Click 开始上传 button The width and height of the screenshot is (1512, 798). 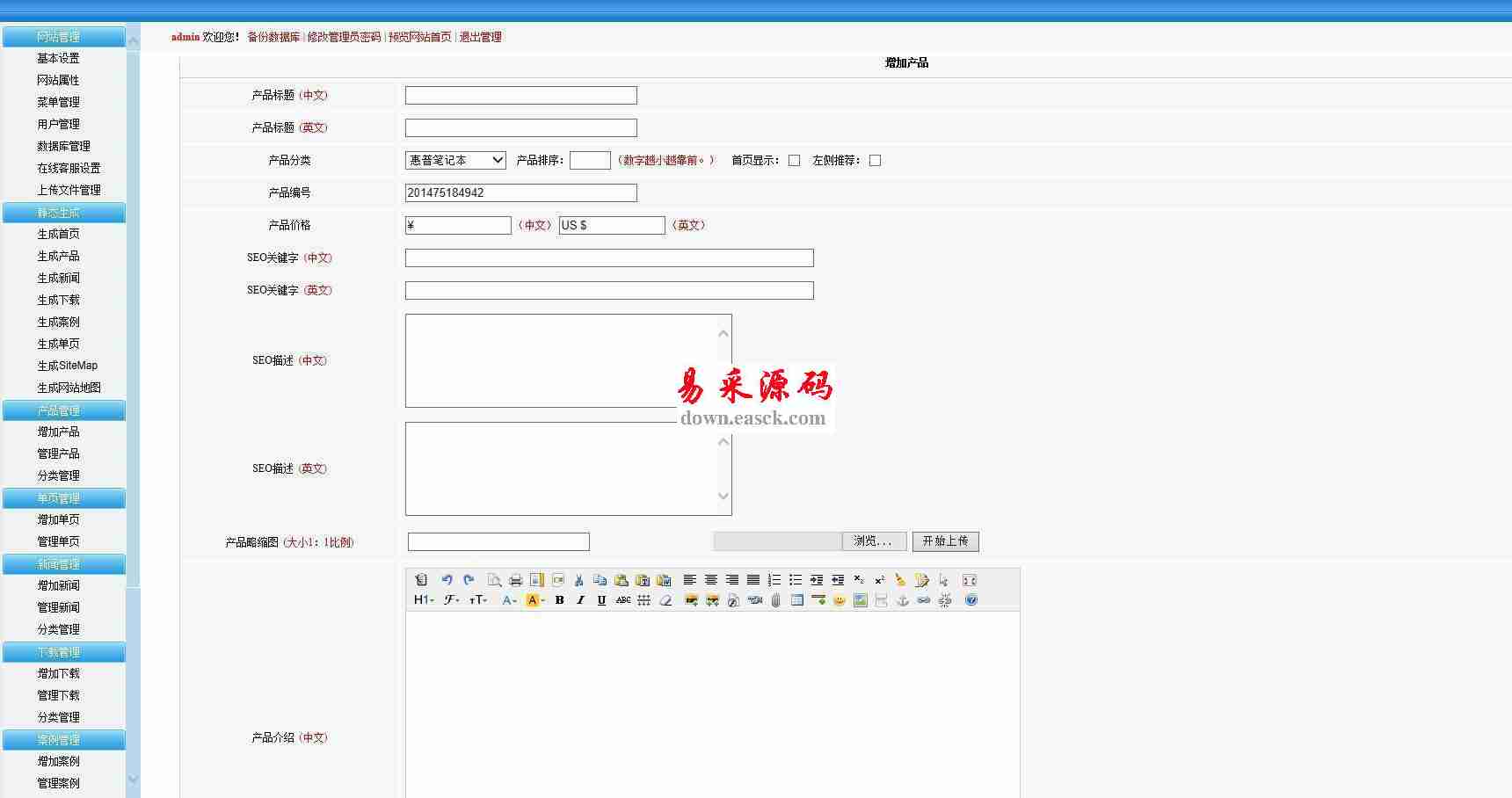[945, 541]
